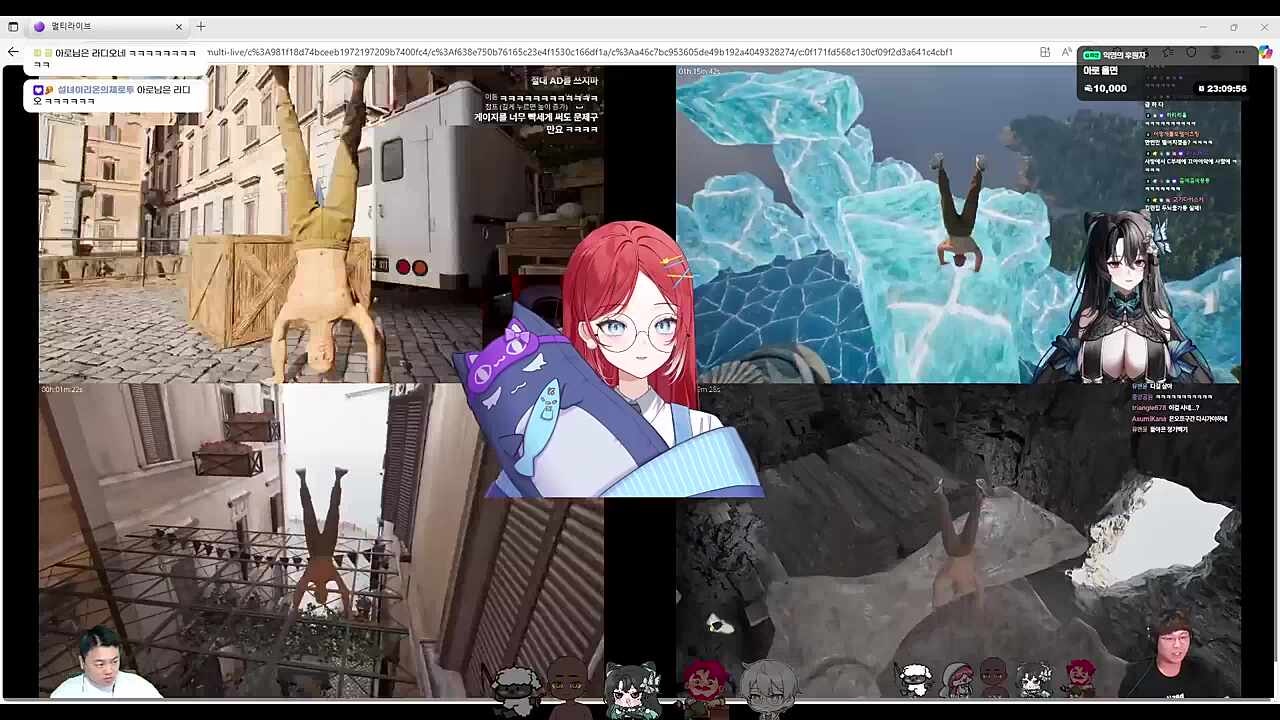Screen dimensions: 1280x720
Task: Go back with the browser arrow
Action: coord(13,52)
